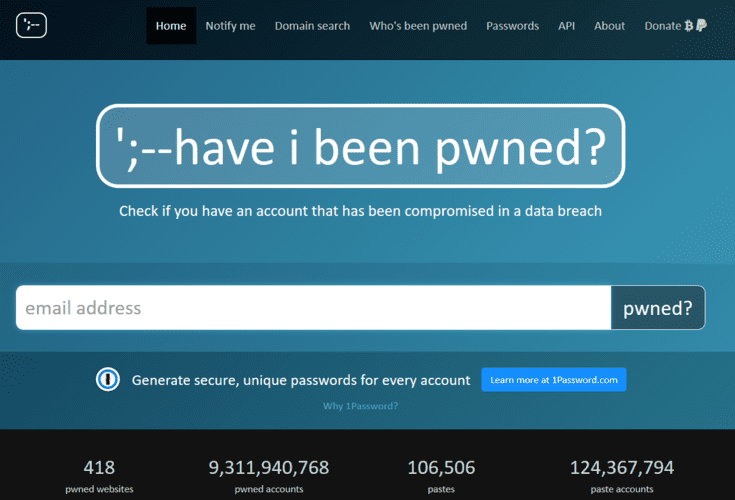Open Domain search in navigation
The width and height of the screenshot is (735, 500).
click(312, 26)
